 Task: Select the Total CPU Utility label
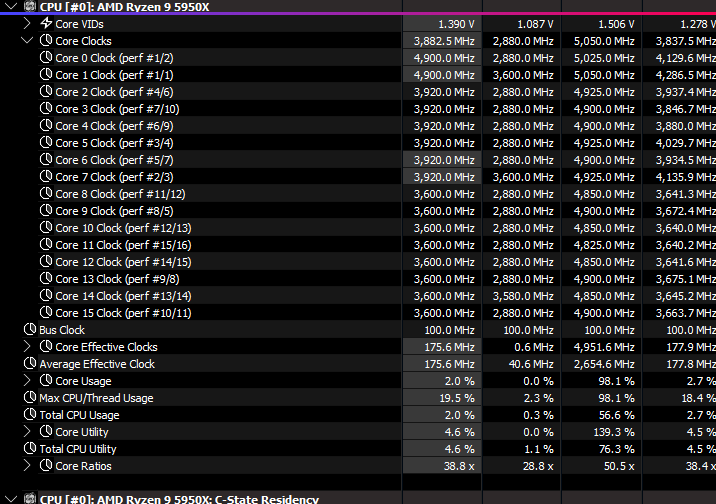pos(78,449)
